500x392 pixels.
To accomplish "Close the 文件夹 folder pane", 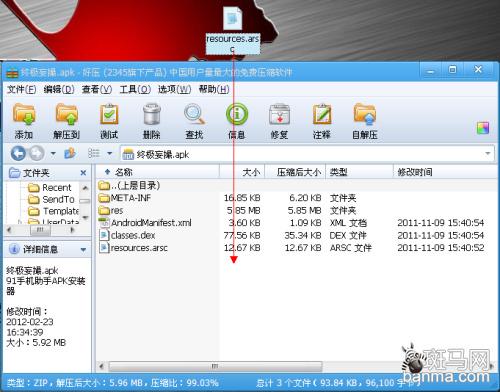I will point(83,173).
